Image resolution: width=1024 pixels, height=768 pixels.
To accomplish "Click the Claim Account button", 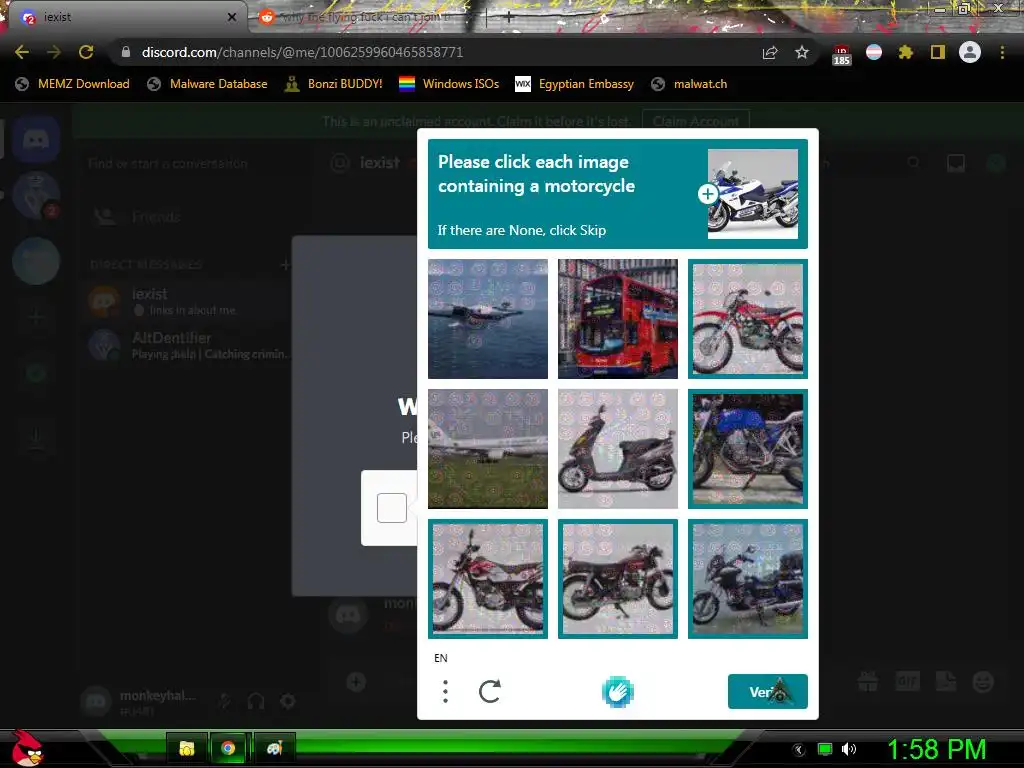I will [696, 121].
